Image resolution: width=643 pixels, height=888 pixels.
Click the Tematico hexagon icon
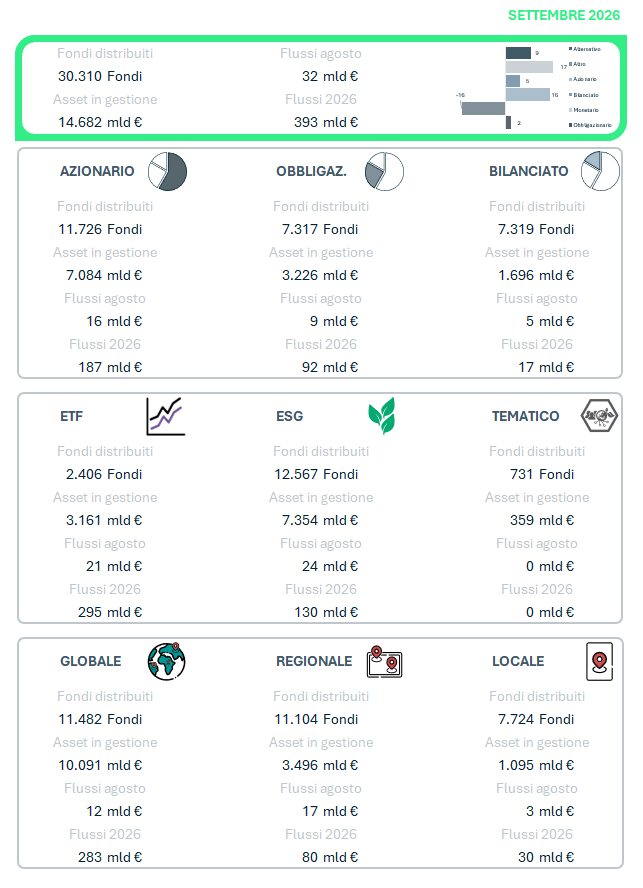(x=599, y=416)
